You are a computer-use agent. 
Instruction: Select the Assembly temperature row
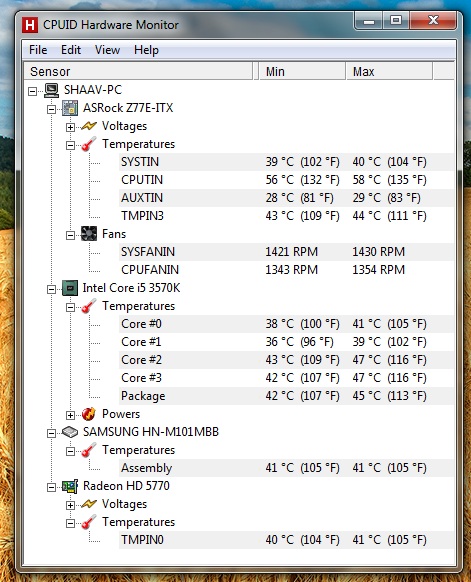(286, 468)
